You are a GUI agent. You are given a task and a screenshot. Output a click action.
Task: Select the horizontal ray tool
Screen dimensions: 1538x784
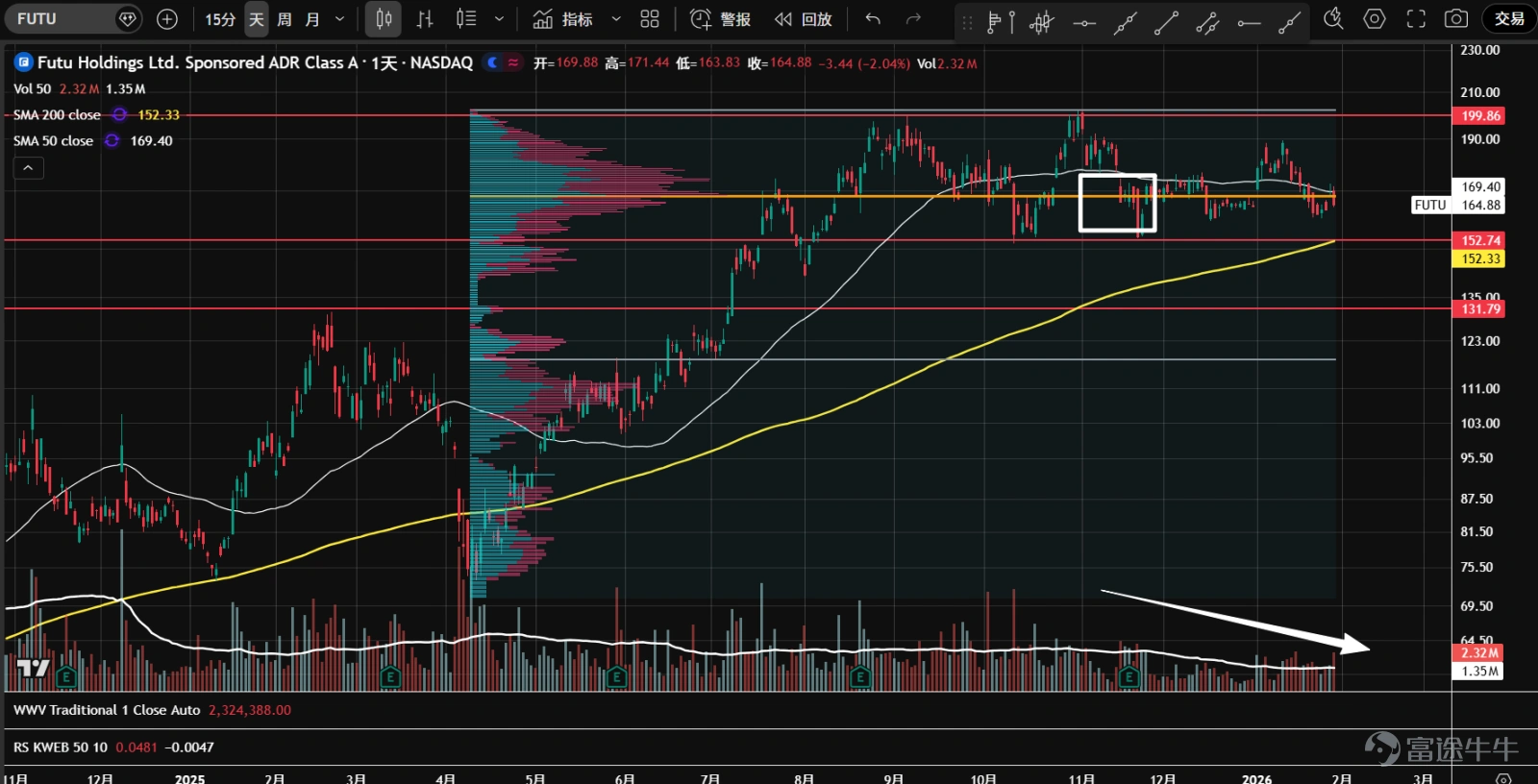point(1249,22)
